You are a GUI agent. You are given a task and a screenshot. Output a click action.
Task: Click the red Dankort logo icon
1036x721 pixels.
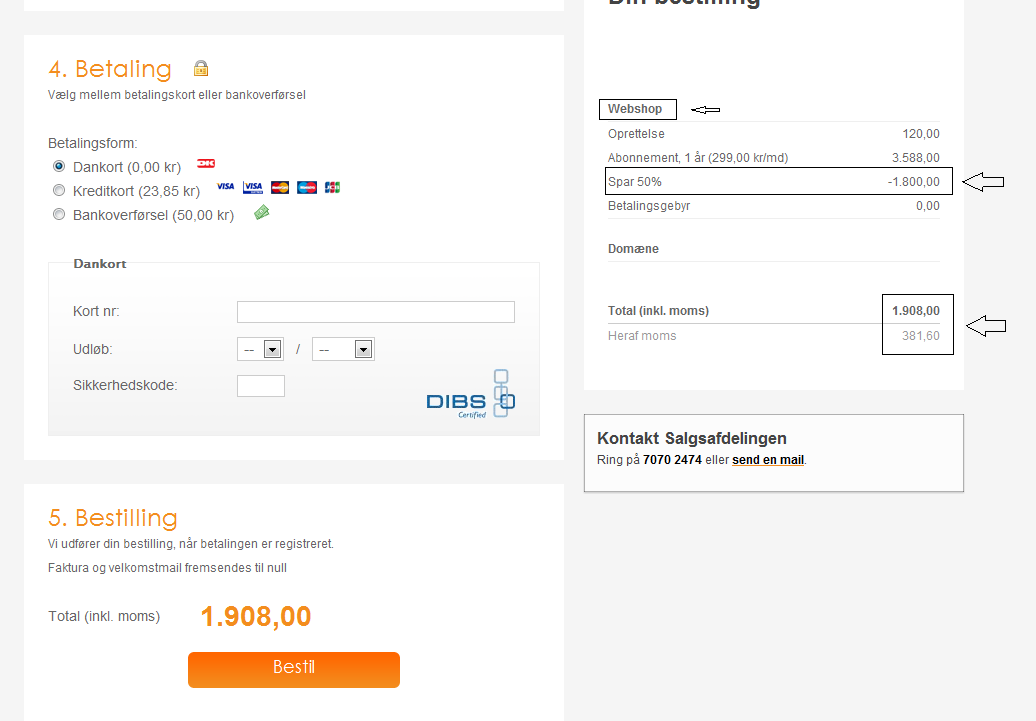tap(206, 164)
